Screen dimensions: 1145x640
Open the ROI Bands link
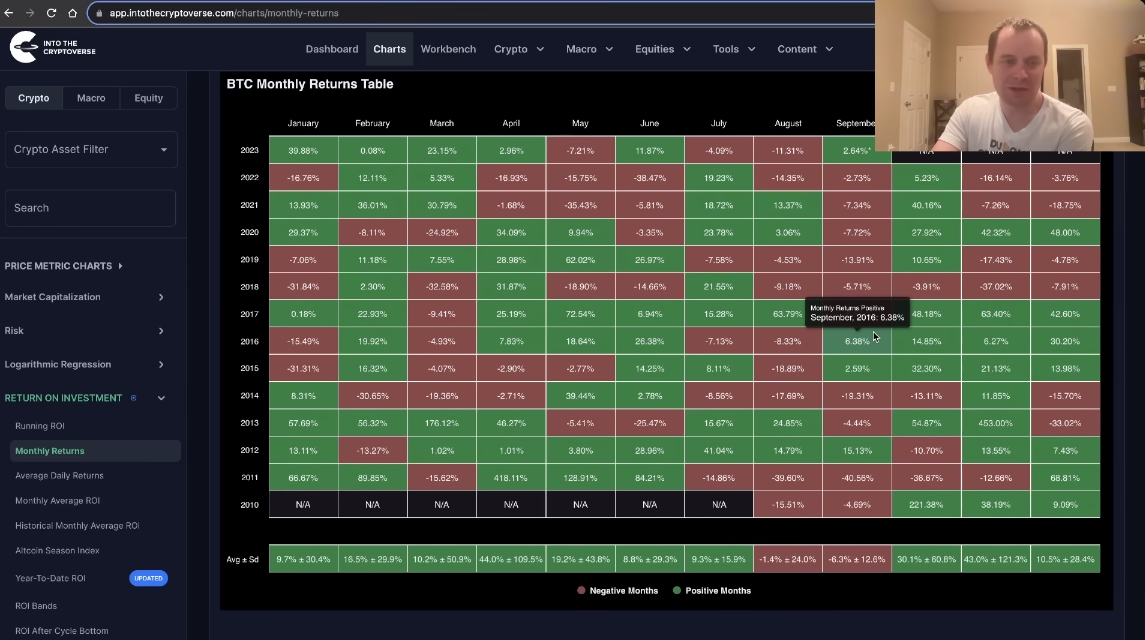[x=36, y=606]
